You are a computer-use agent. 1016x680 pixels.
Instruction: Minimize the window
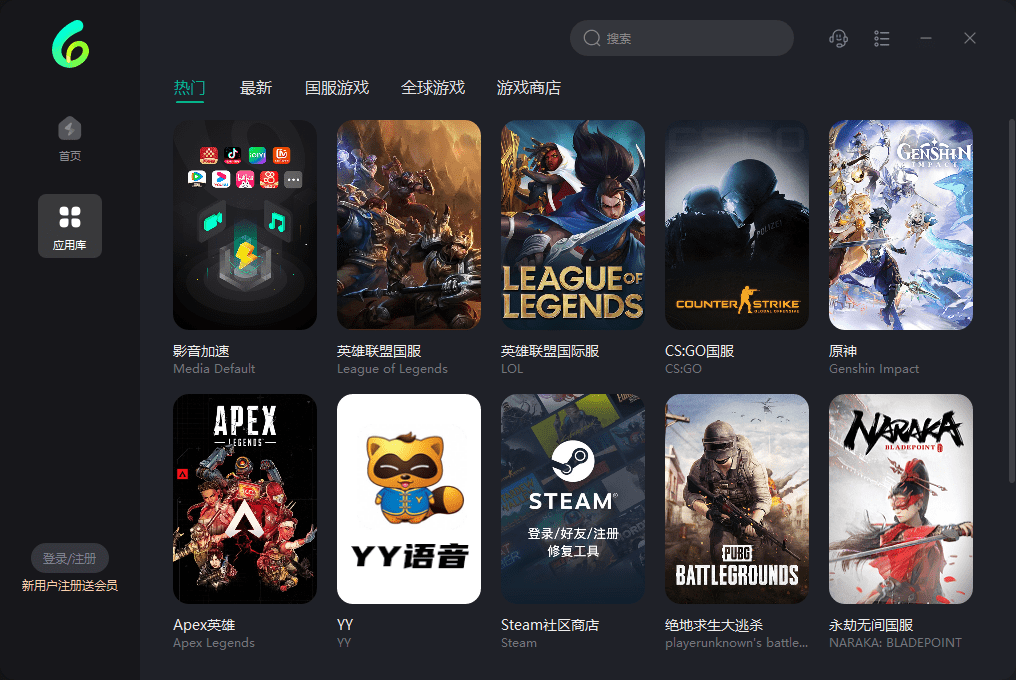(x=926, y=38)
